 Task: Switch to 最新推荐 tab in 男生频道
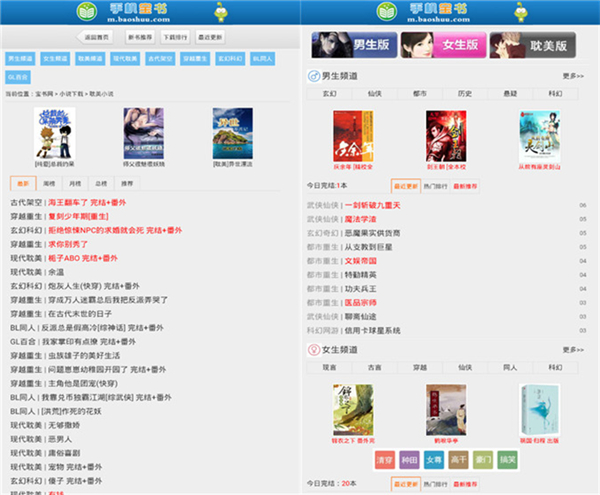(465, 186)
